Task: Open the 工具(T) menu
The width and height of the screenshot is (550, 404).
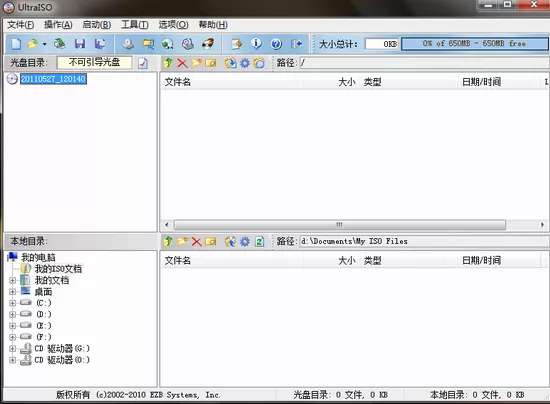Action: pos(135,25)
